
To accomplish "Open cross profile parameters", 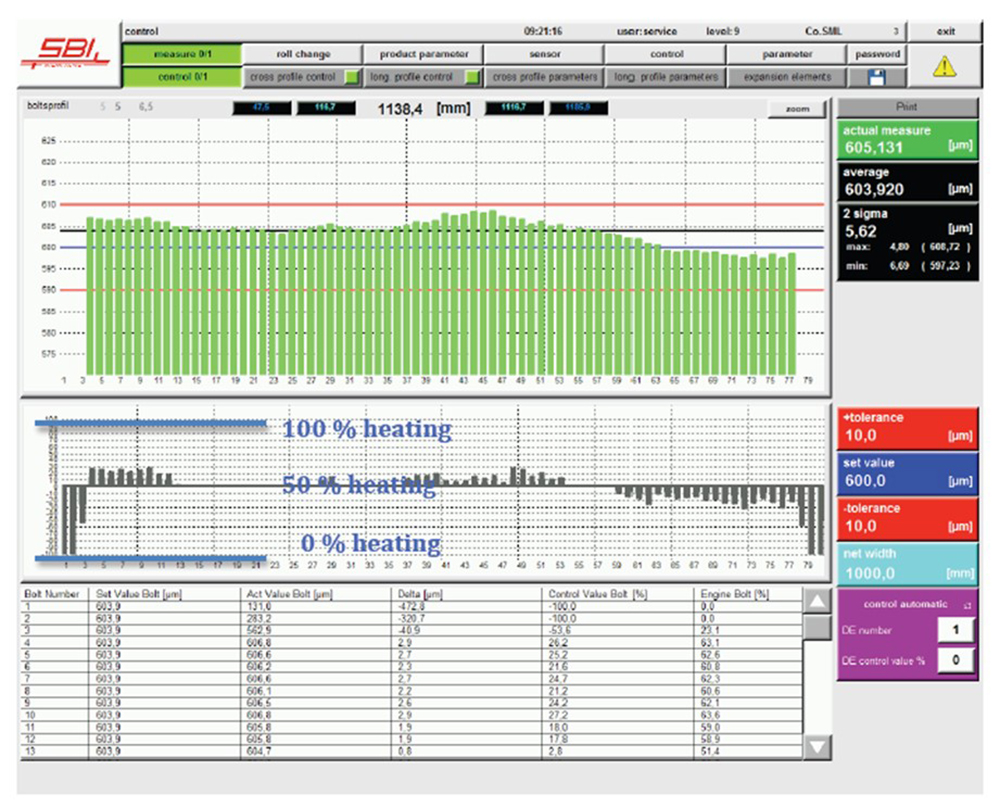I will [x=545, y=77].
